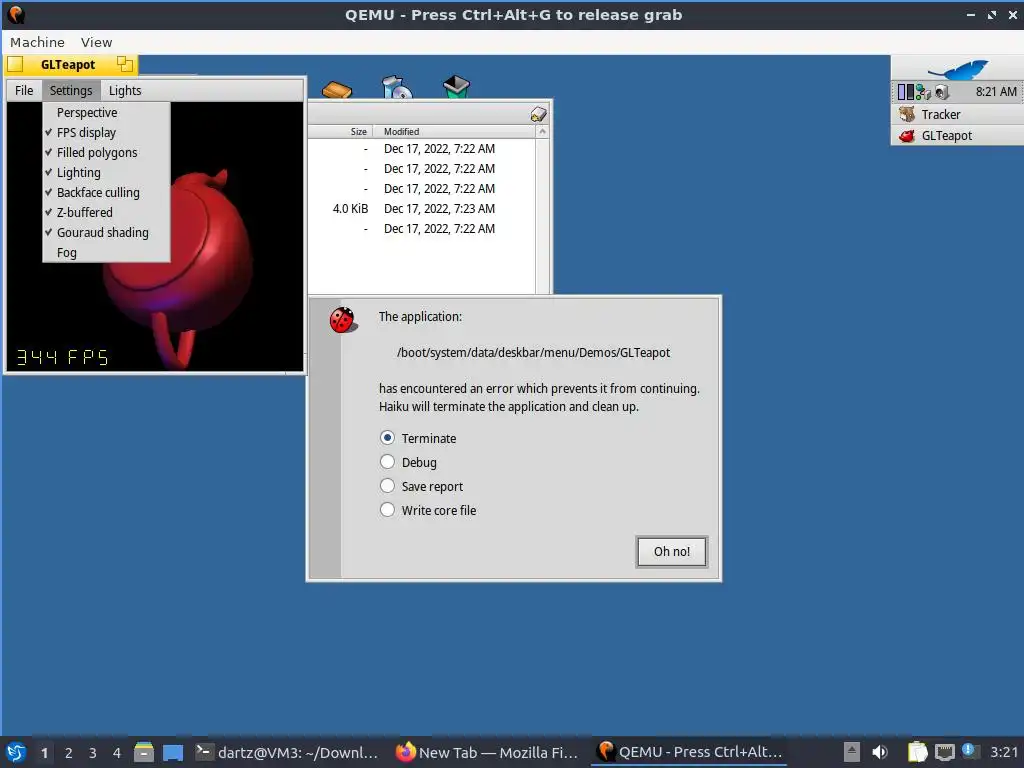Click the QEMU taskbar item
The width and height of the screenshot is (1024, 768).
[690, 752]
